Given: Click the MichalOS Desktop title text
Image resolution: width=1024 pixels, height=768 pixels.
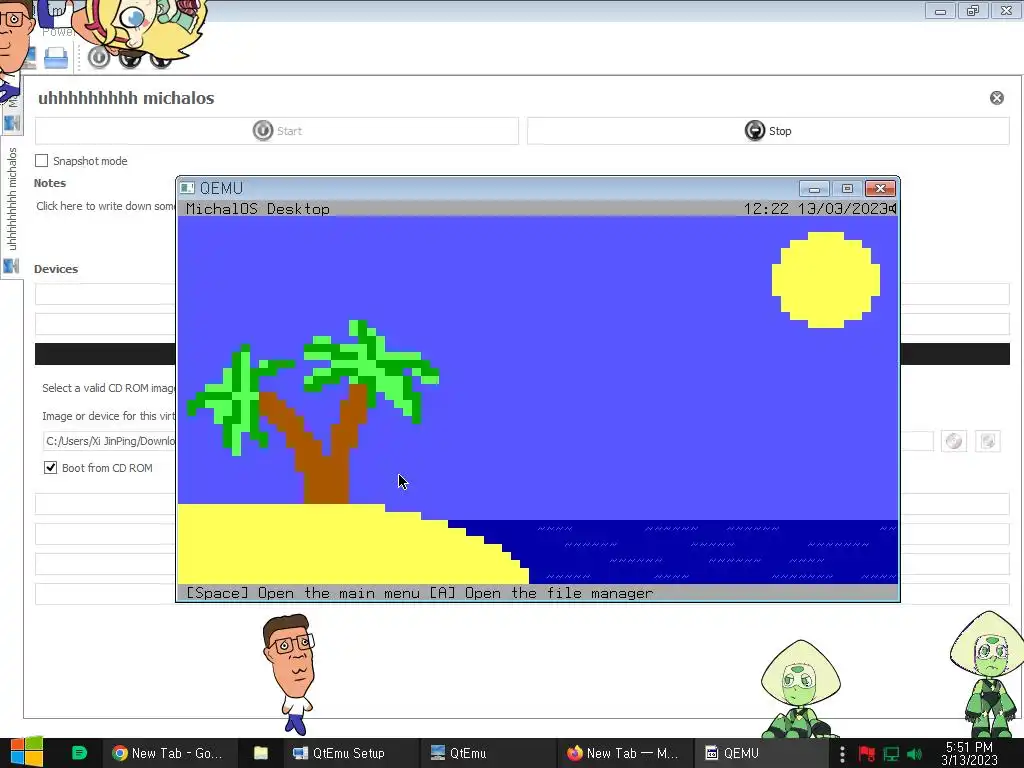Looking at the screenshot, I should point(257,209).
